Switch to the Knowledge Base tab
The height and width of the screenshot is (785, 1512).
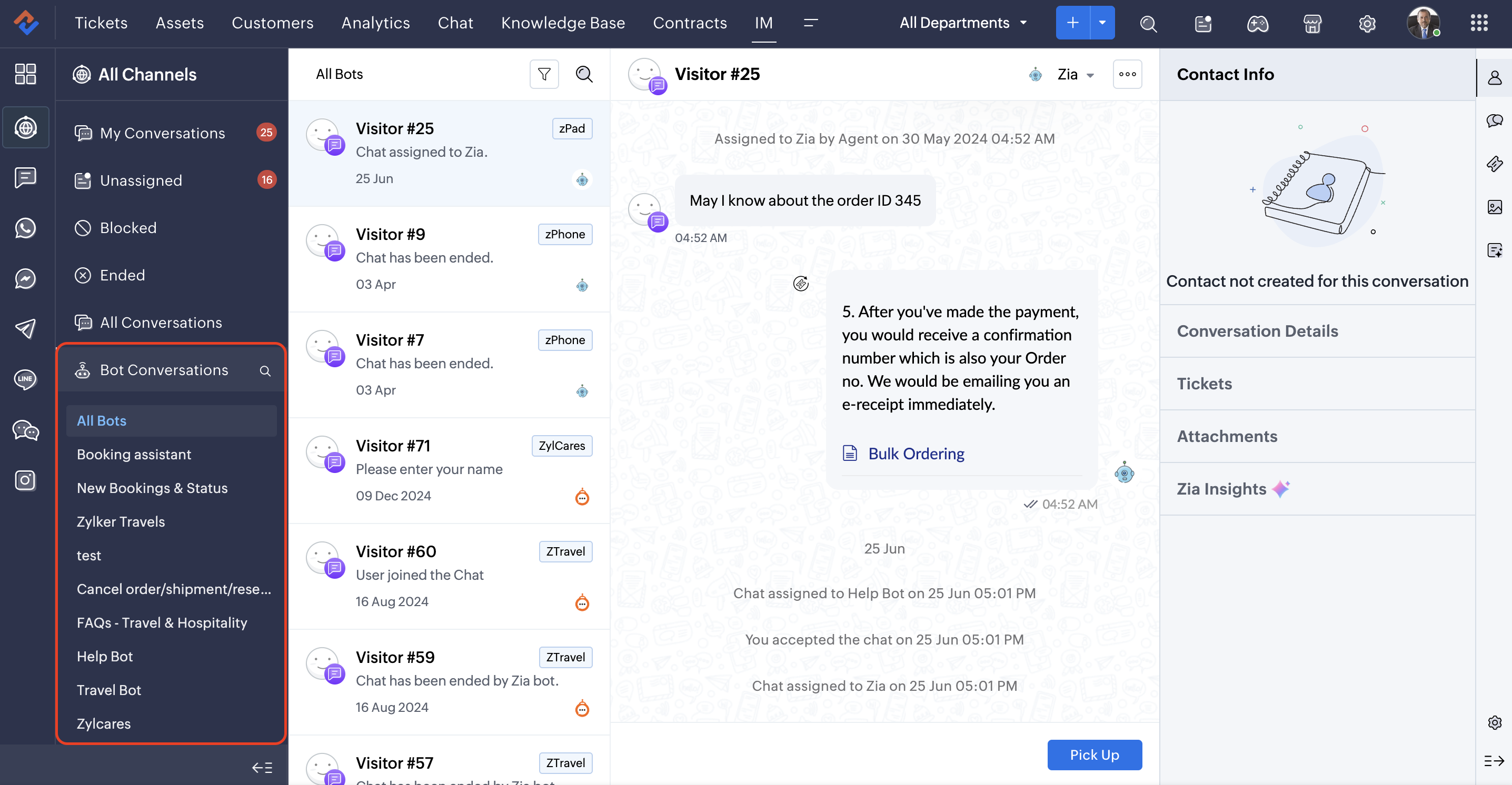tap(563, 23)
